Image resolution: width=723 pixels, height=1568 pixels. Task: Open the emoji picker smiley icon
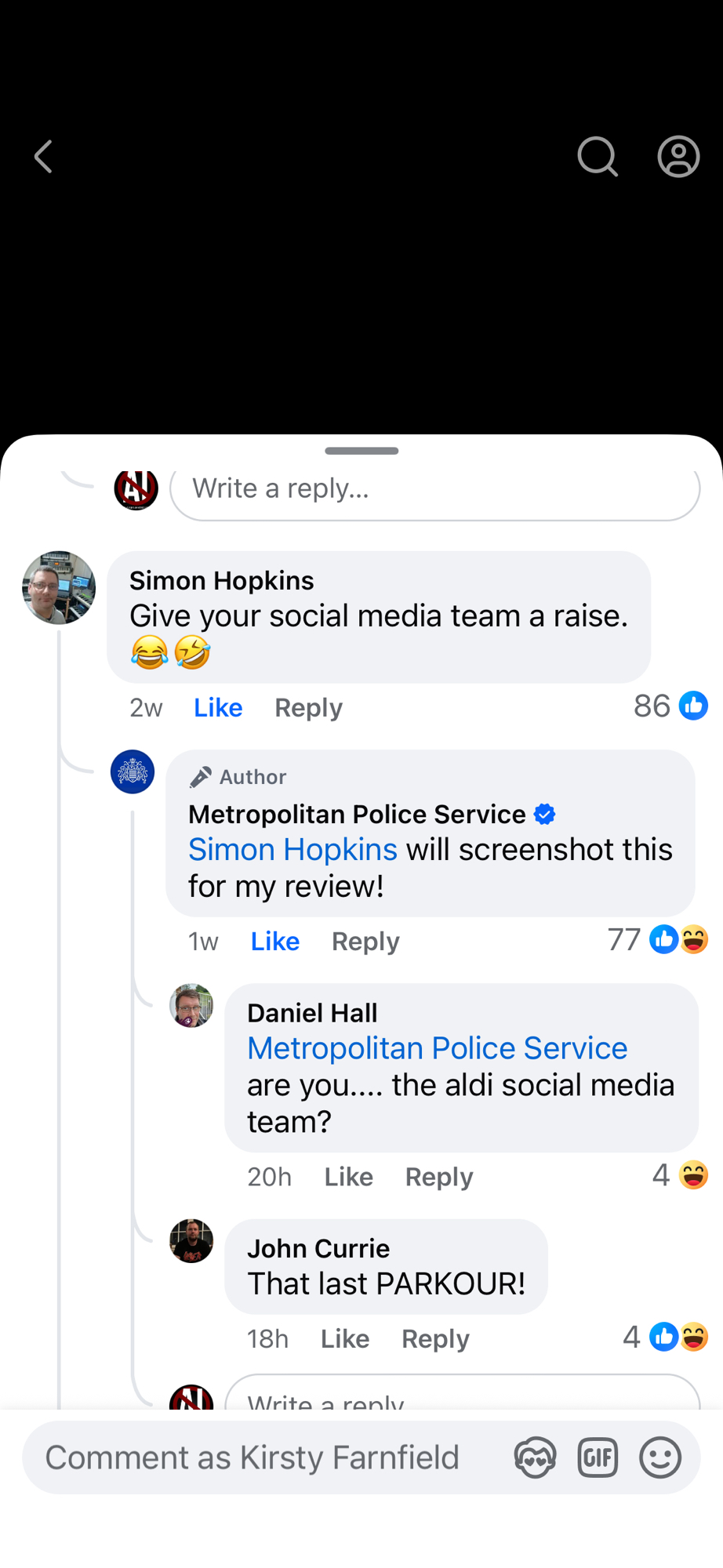click(x=660, y=1457)
